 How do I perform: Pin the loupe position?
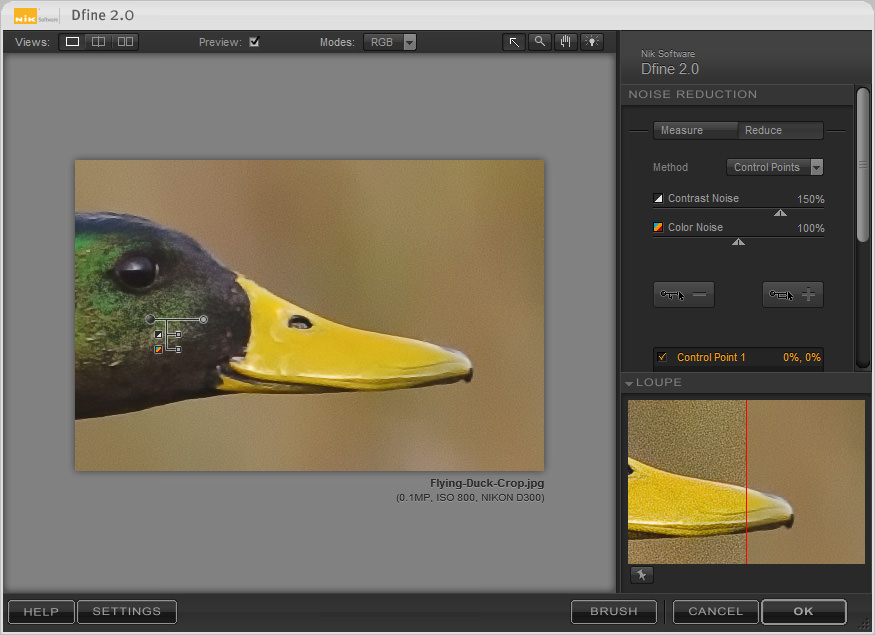click(x=642, y=575)
